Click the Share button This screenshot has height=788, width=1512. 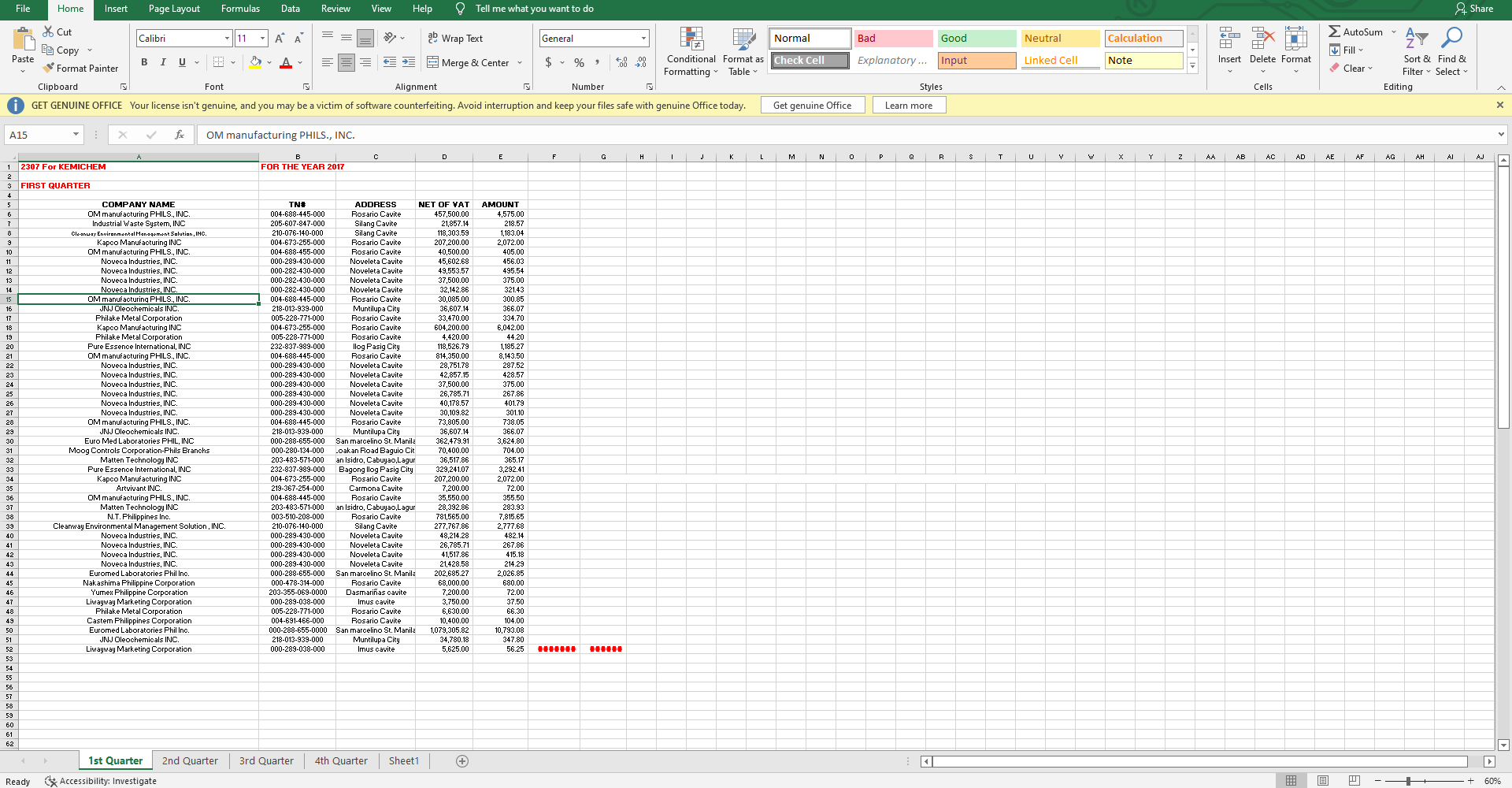[x=1474, y=9]
